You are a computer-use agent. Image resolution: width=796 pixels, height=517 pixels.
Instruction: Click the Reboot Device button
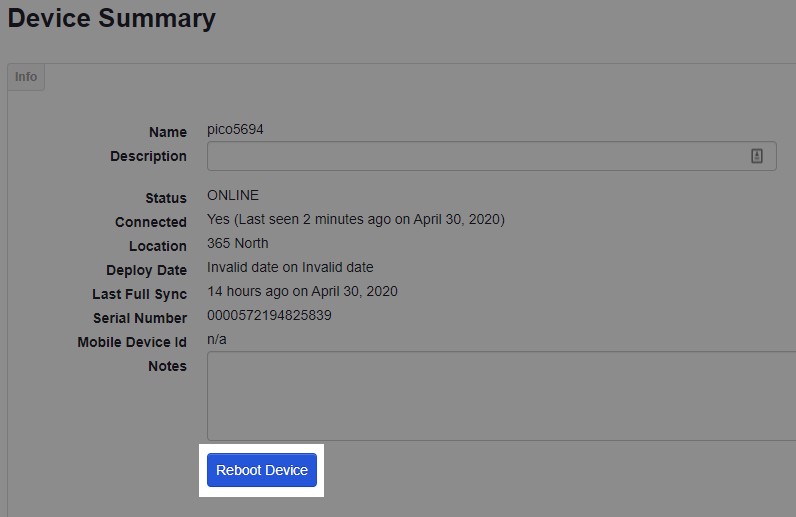click(x=262, y=470)
